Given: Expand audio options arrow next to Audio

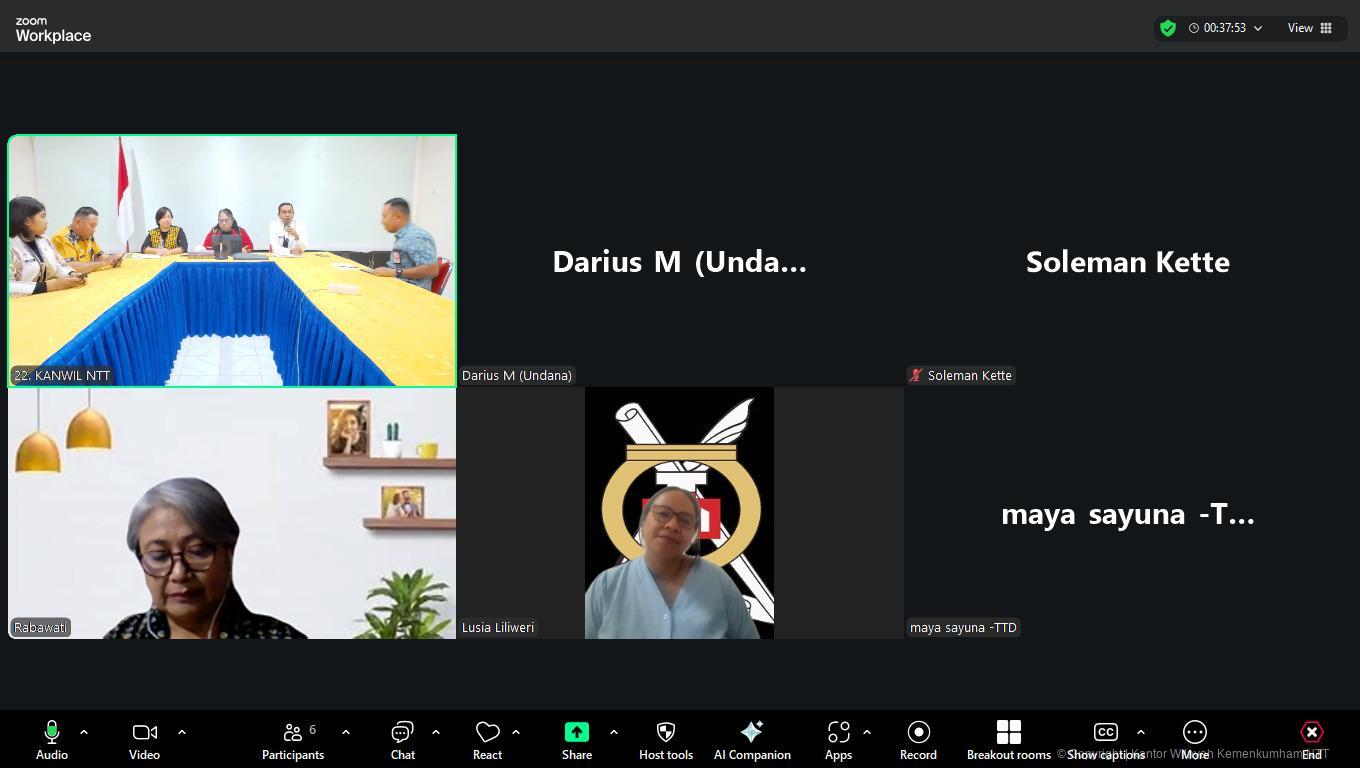Looking at the screenshot, I should click(x=84, y=732).
